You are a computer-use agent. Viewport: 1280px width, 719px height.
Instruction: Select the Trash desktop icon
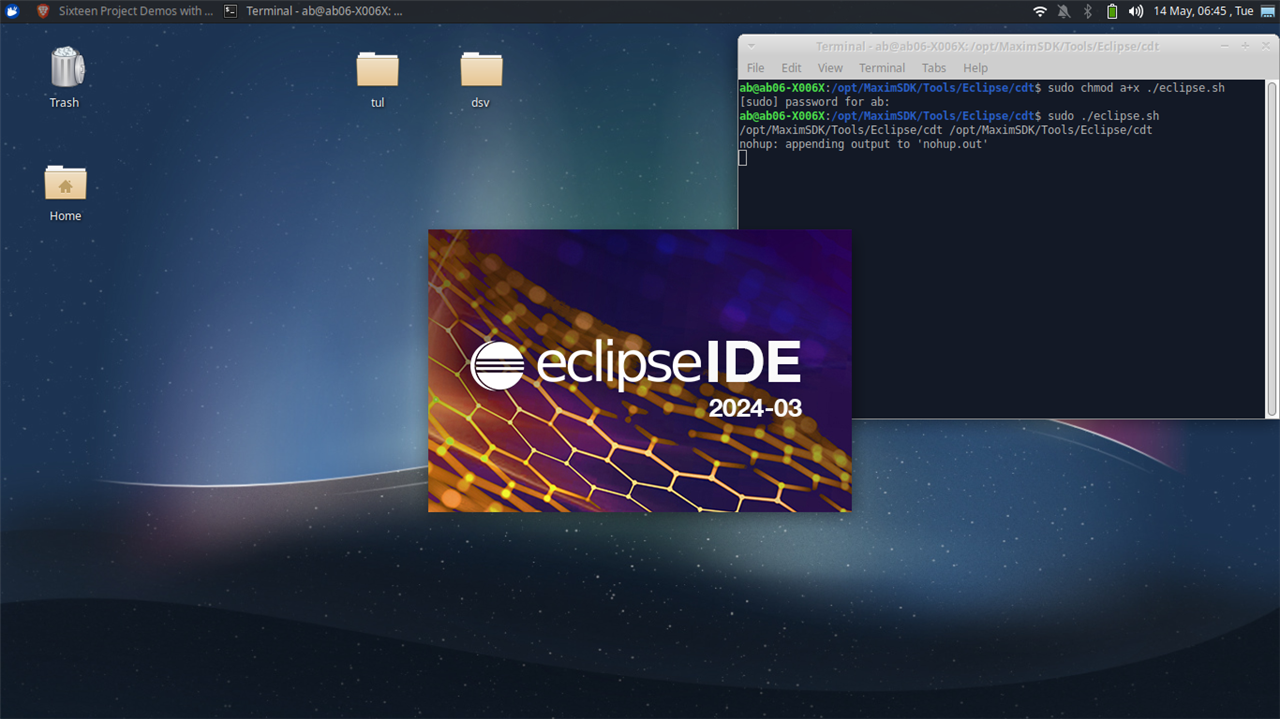pos(65,76)
